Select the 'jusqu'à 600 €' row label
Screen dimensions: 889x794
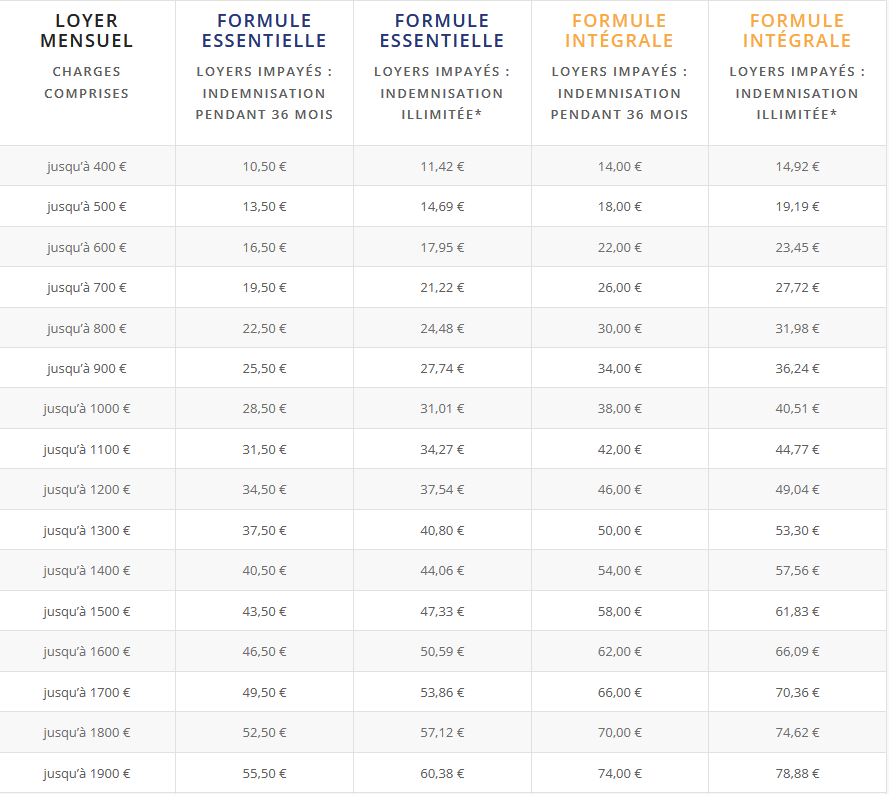tap(87, 248)
